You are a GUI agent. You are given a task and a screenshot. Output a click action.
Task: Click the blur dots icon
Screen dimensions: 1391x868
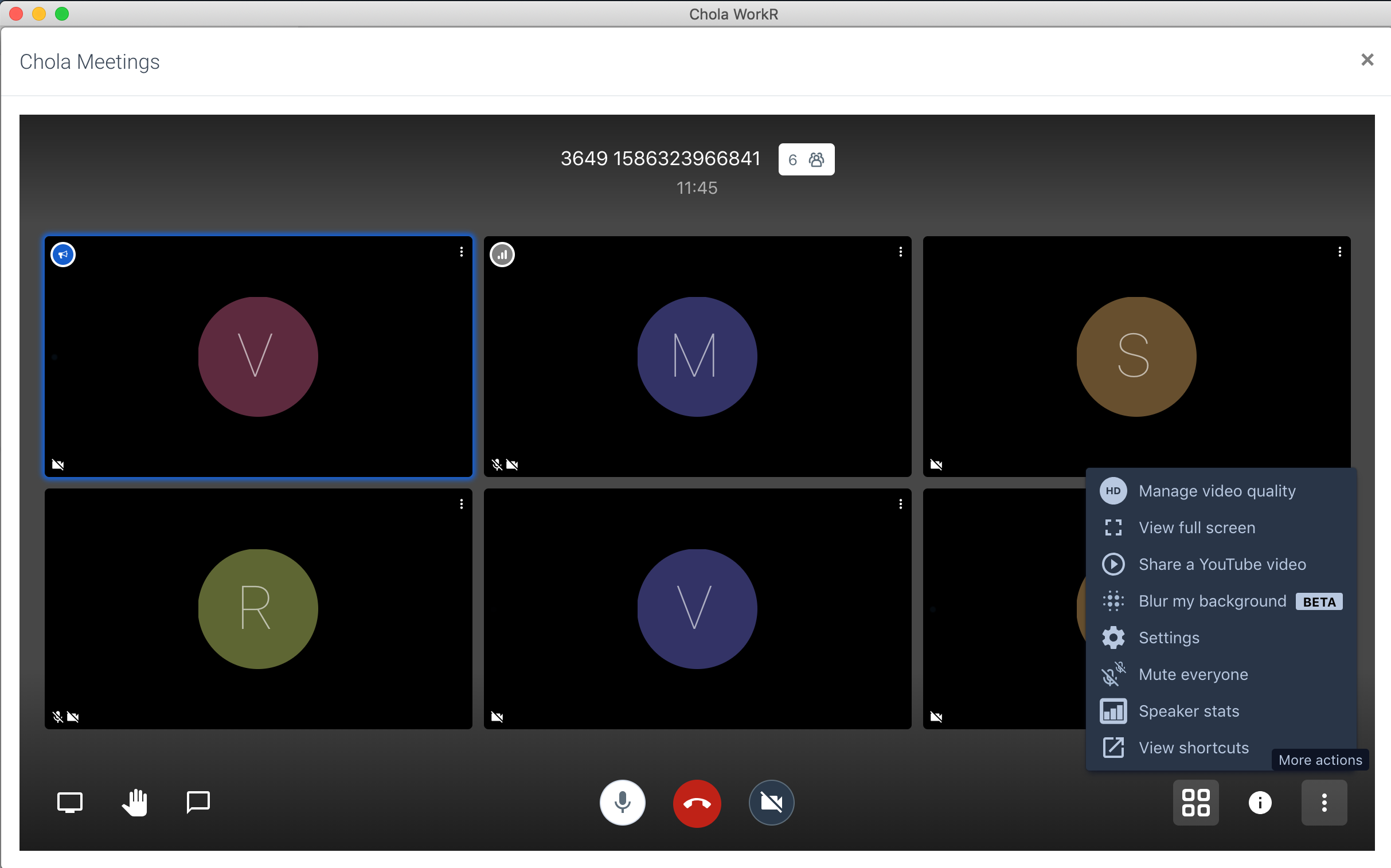[x=1112, y=601]
